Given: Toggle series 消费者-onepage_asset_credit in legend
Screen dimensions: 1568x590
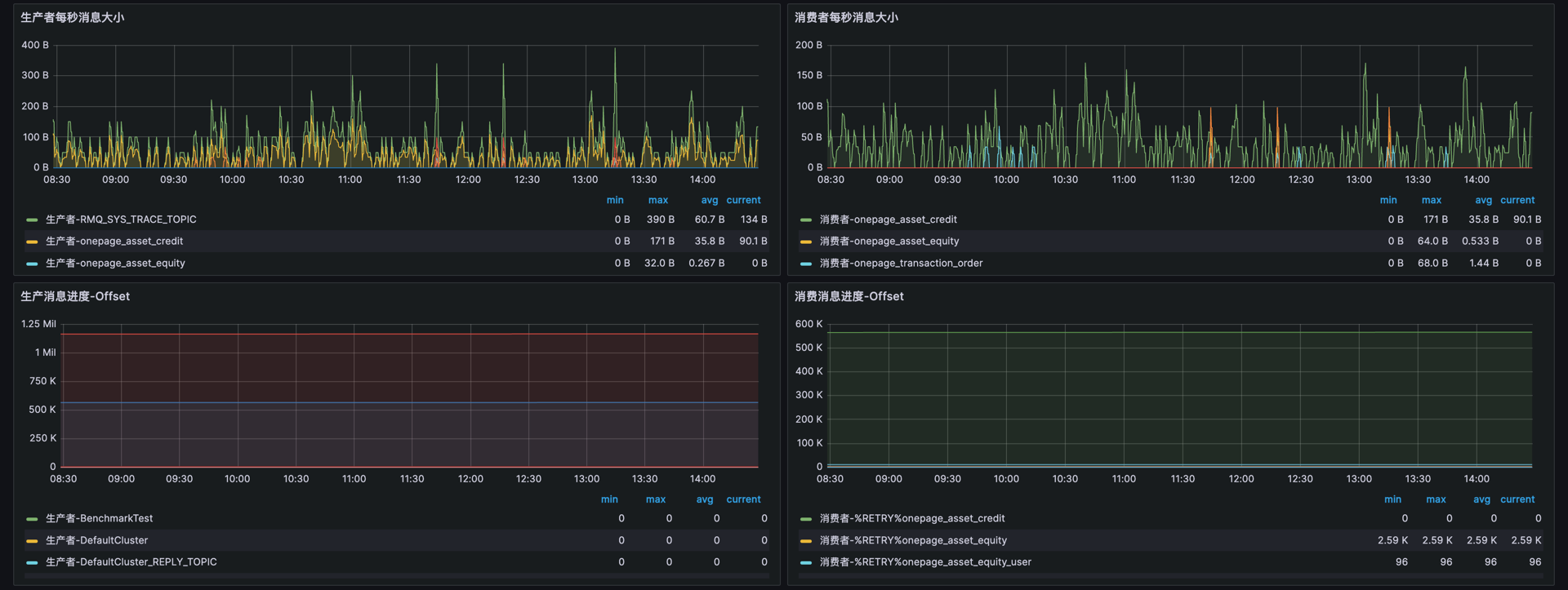Looking at the screenshot, I should click(x=889, y=220).
